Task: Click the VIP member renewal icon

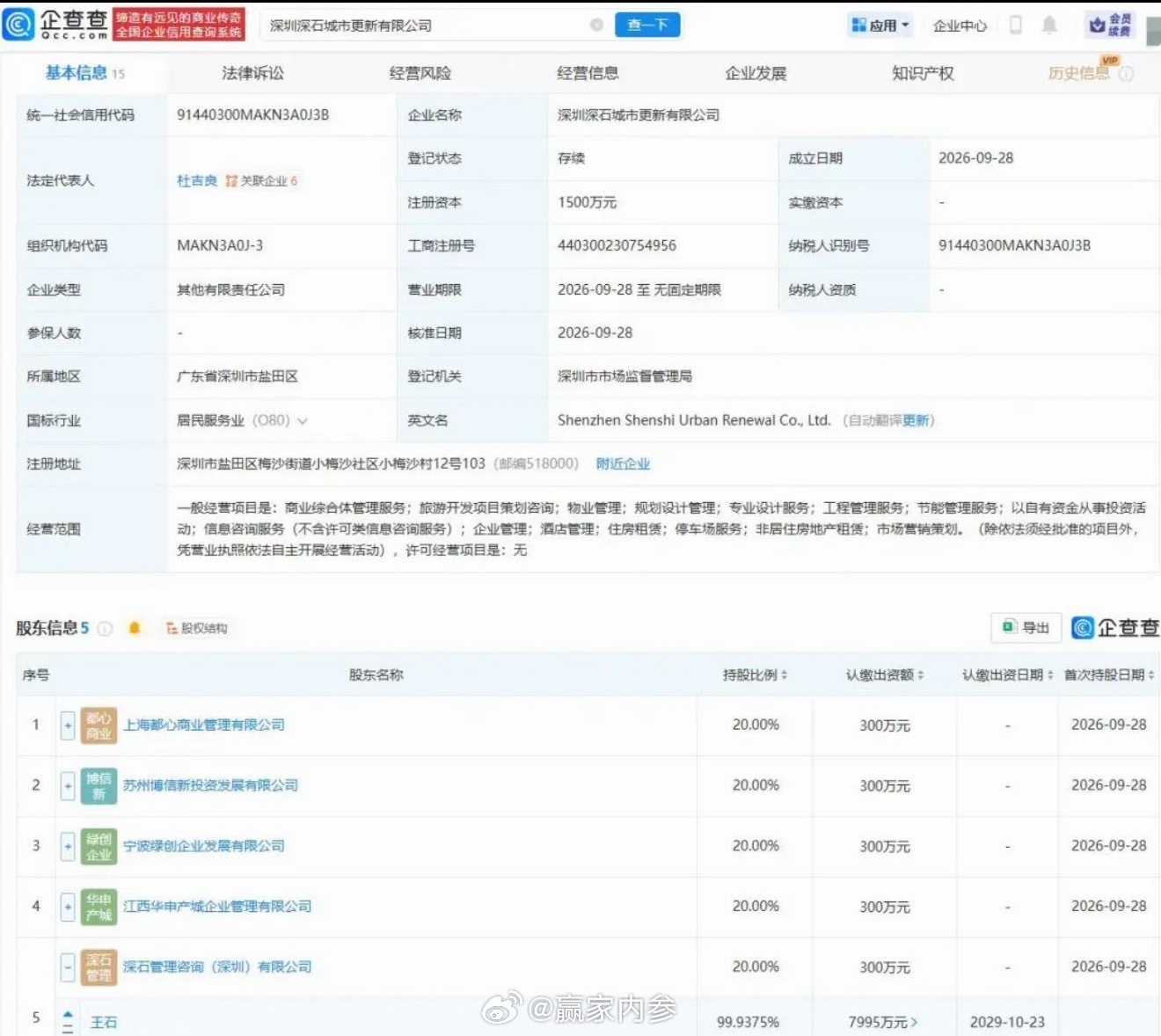Action: pyautogui.click(x=1110, y=26)
